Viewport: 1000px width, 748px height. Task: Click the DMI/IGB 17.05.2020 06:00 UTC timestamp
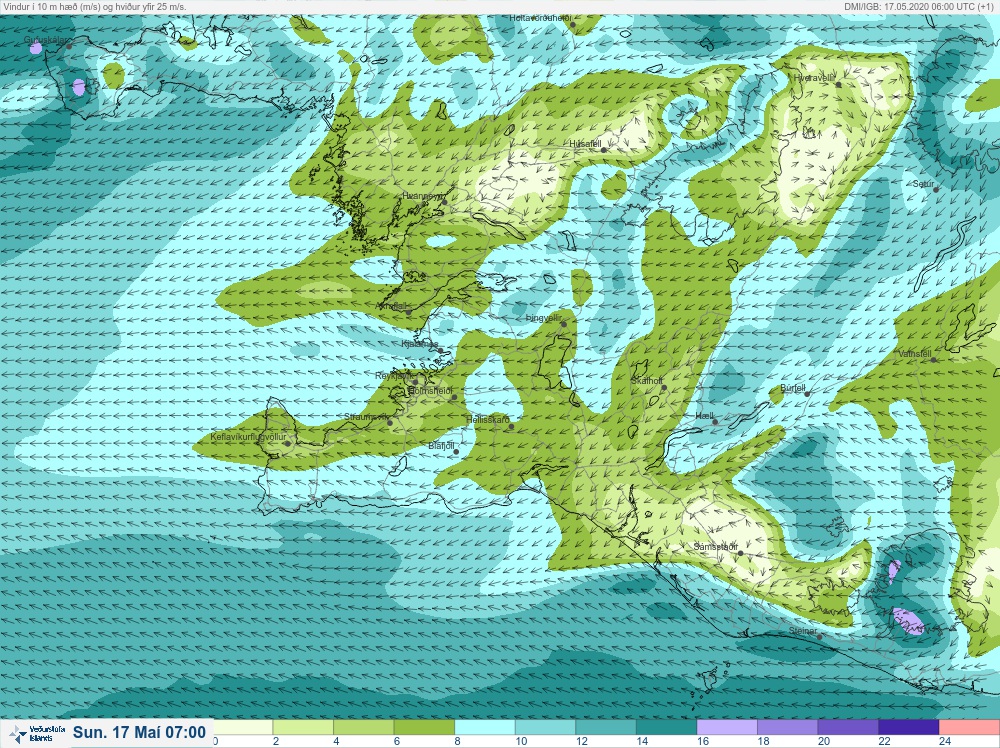[920, 6]
